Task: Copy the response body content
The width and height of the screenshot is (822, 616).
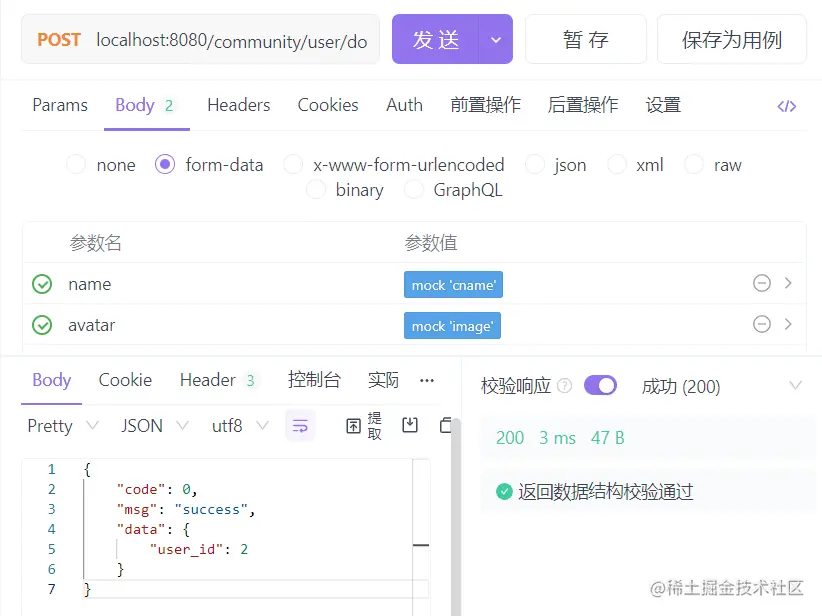Action: coord(445,425)
